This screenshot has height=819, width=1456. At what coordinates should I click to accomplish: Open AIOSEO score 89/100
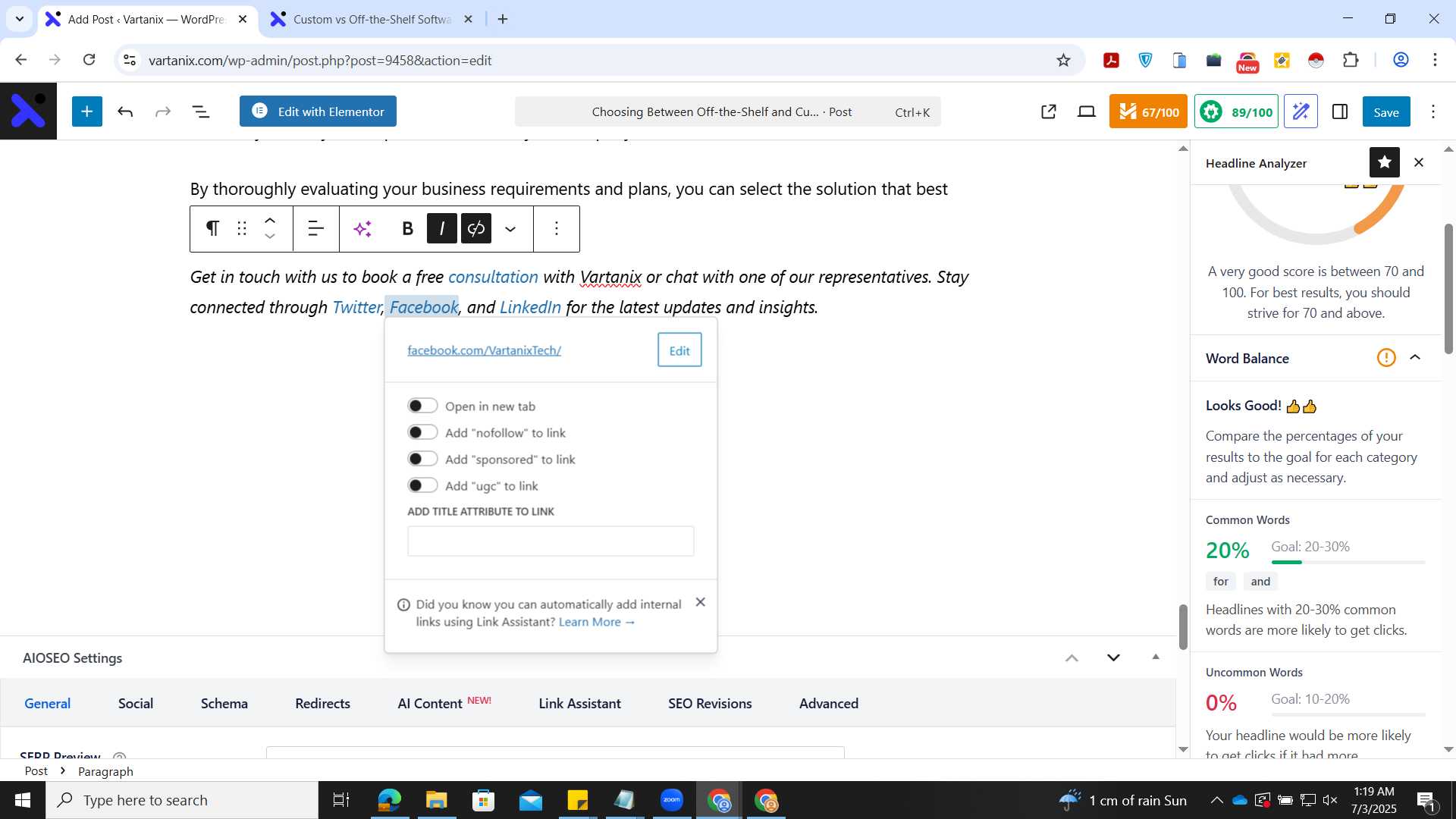coord(1236,111)
